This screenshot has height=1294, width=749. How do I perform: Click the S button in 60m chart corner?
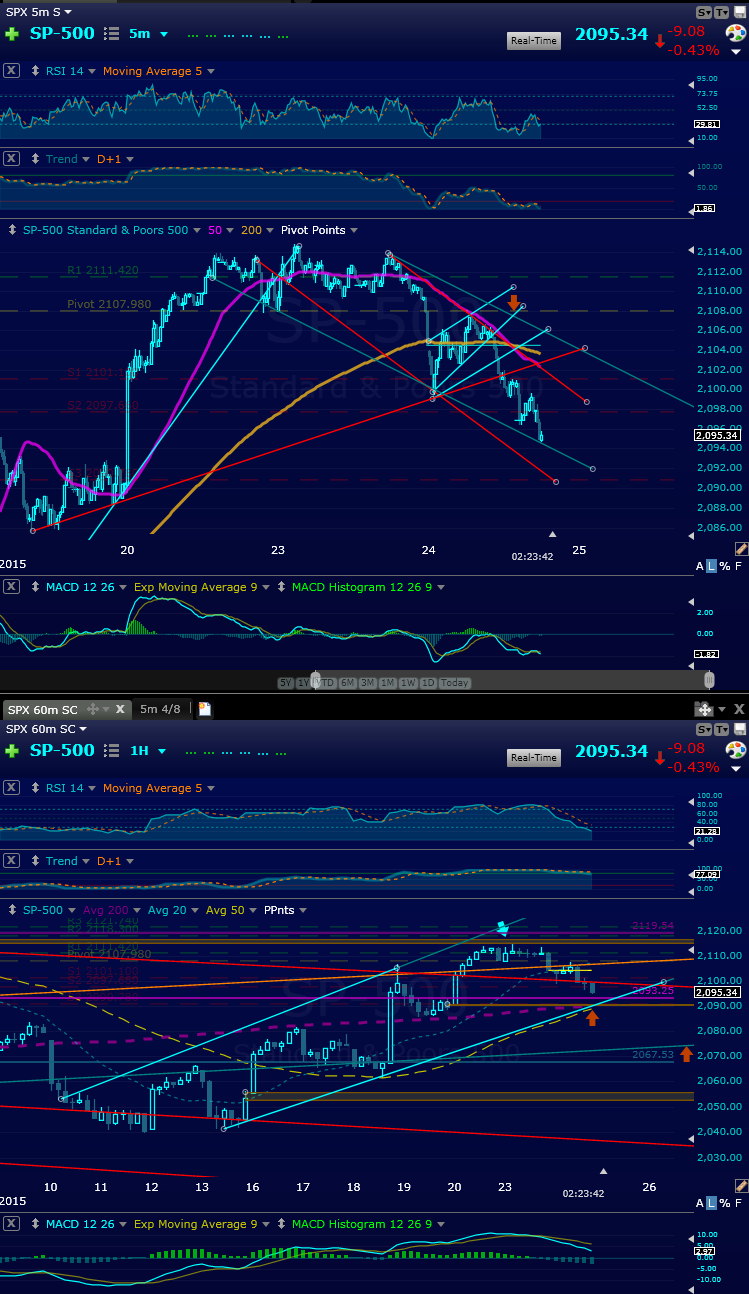point(705,729)
